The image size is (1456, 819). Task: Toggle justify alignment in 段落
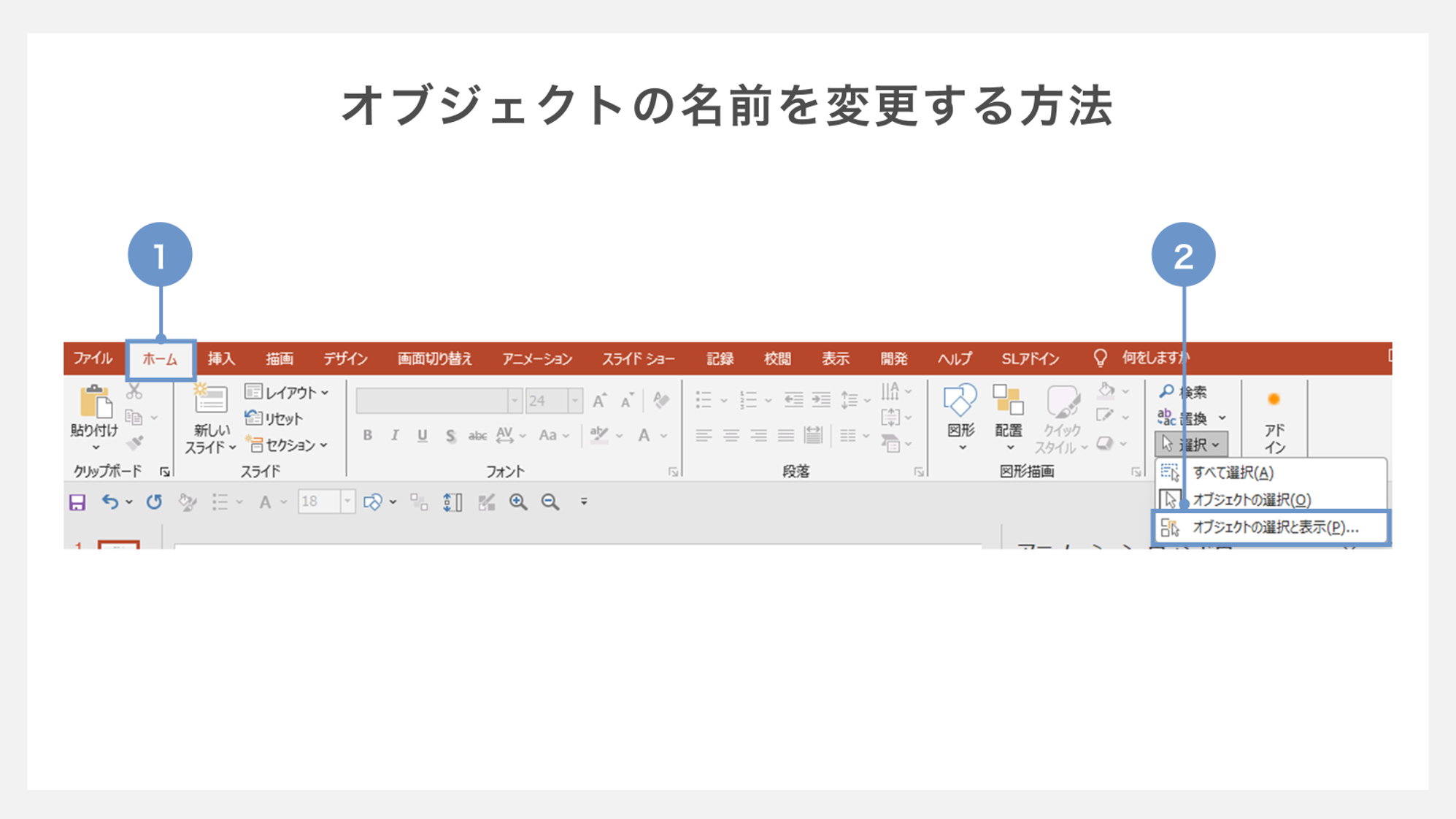(x=785, y=436)
